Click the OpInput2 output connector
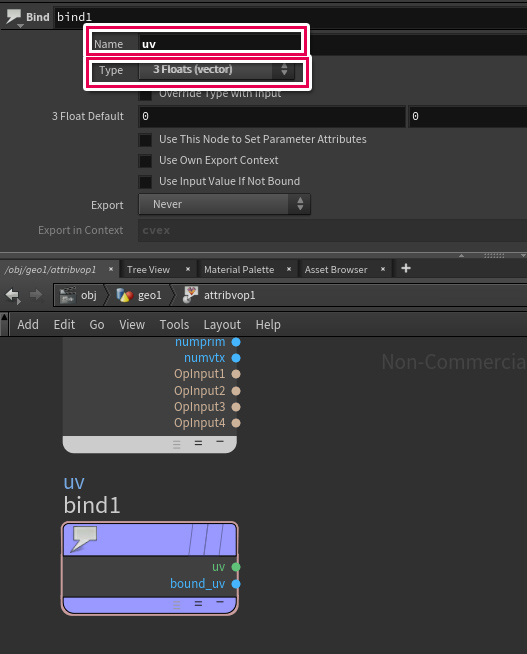Image resolution: width=527 pixels, height=654 pixels. click(x=236, y=391)
